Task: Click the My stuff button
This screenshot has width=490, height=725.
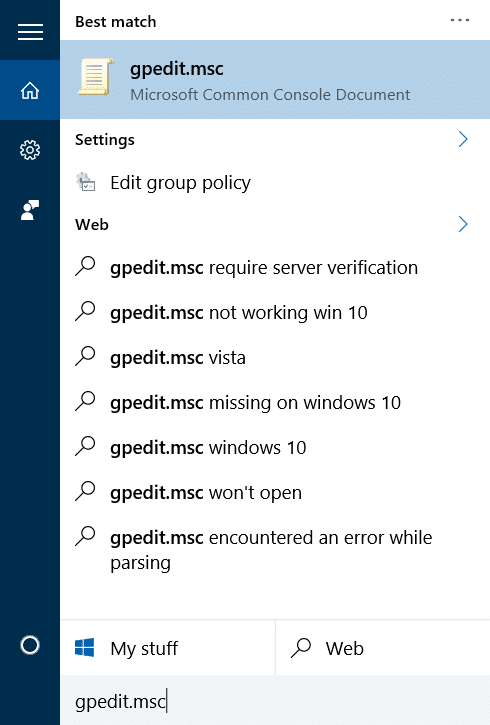Action: click(168, 648)
